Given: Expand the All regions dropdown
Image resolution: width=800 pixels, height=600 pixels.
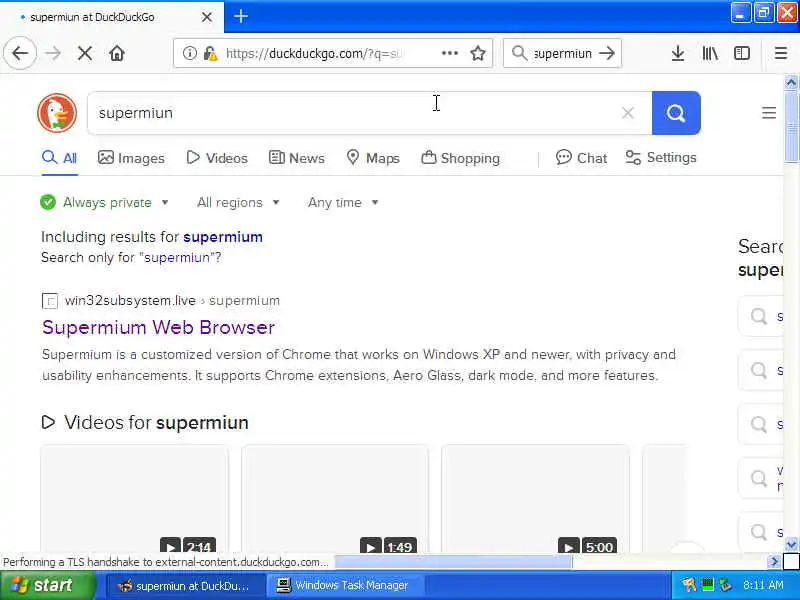Looking at the screenshot, I should click(238, 203).
